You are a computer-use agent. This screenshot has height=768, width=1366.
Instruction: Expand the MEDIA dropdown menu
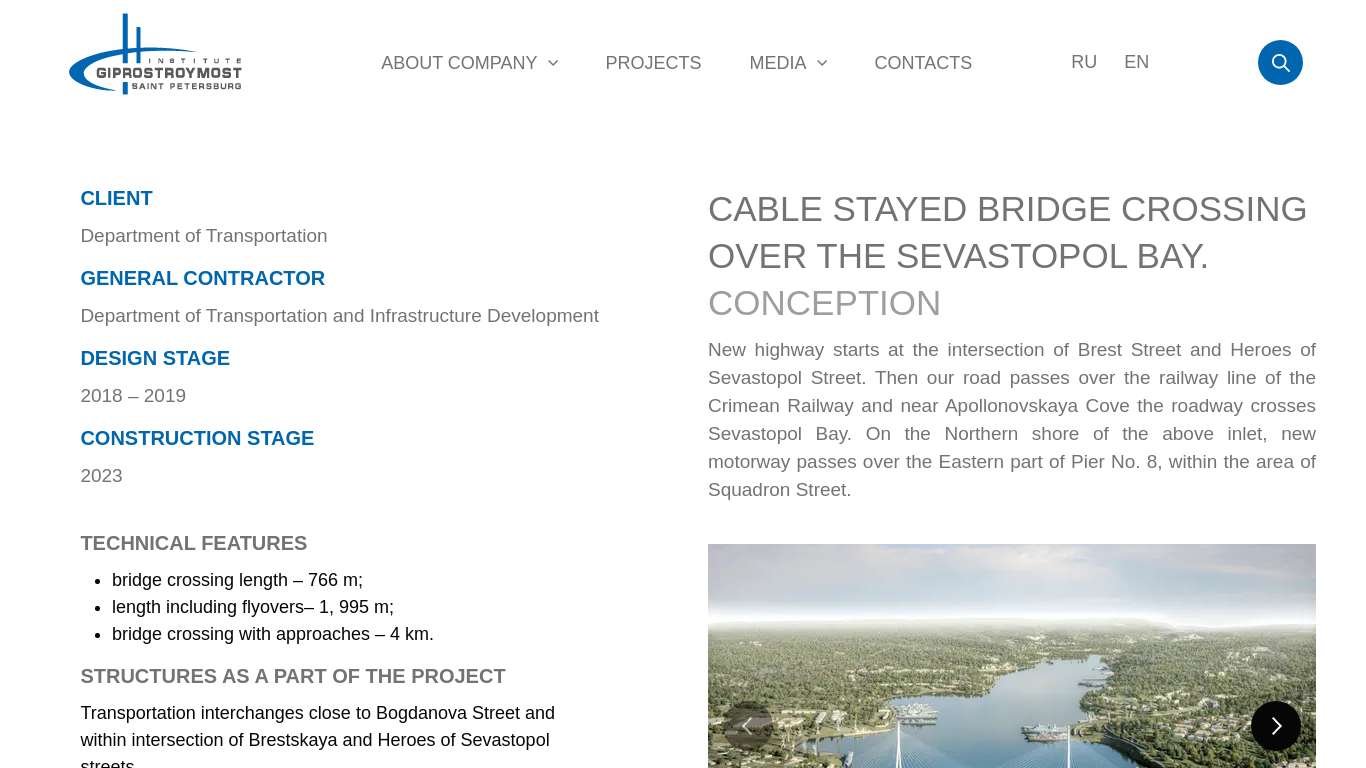(x=778, y=63)
